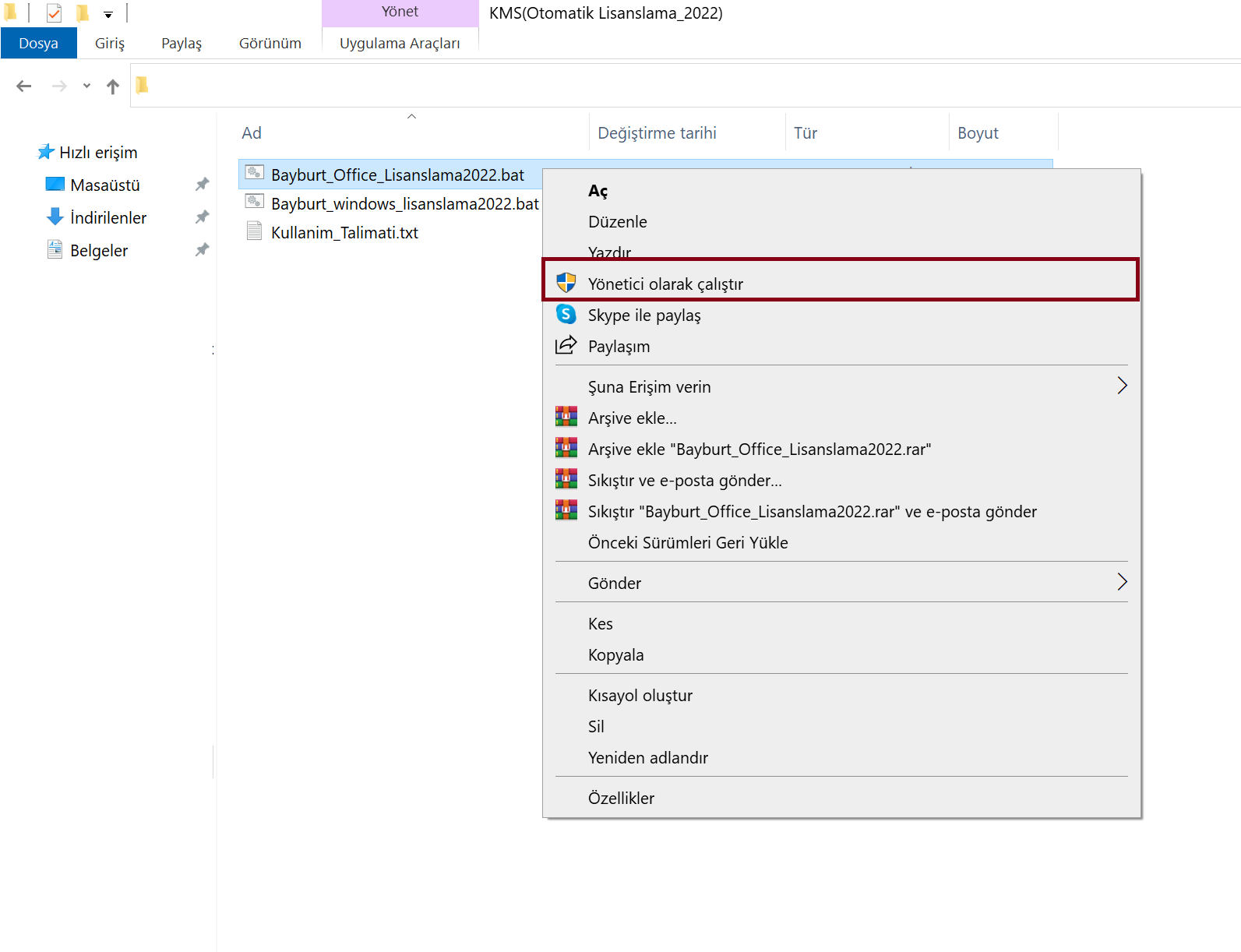Click the WinRAR icon beside Sıkıştır ve e-posta gönder...
Viewport: 1241px width, 952px height.
566,479
